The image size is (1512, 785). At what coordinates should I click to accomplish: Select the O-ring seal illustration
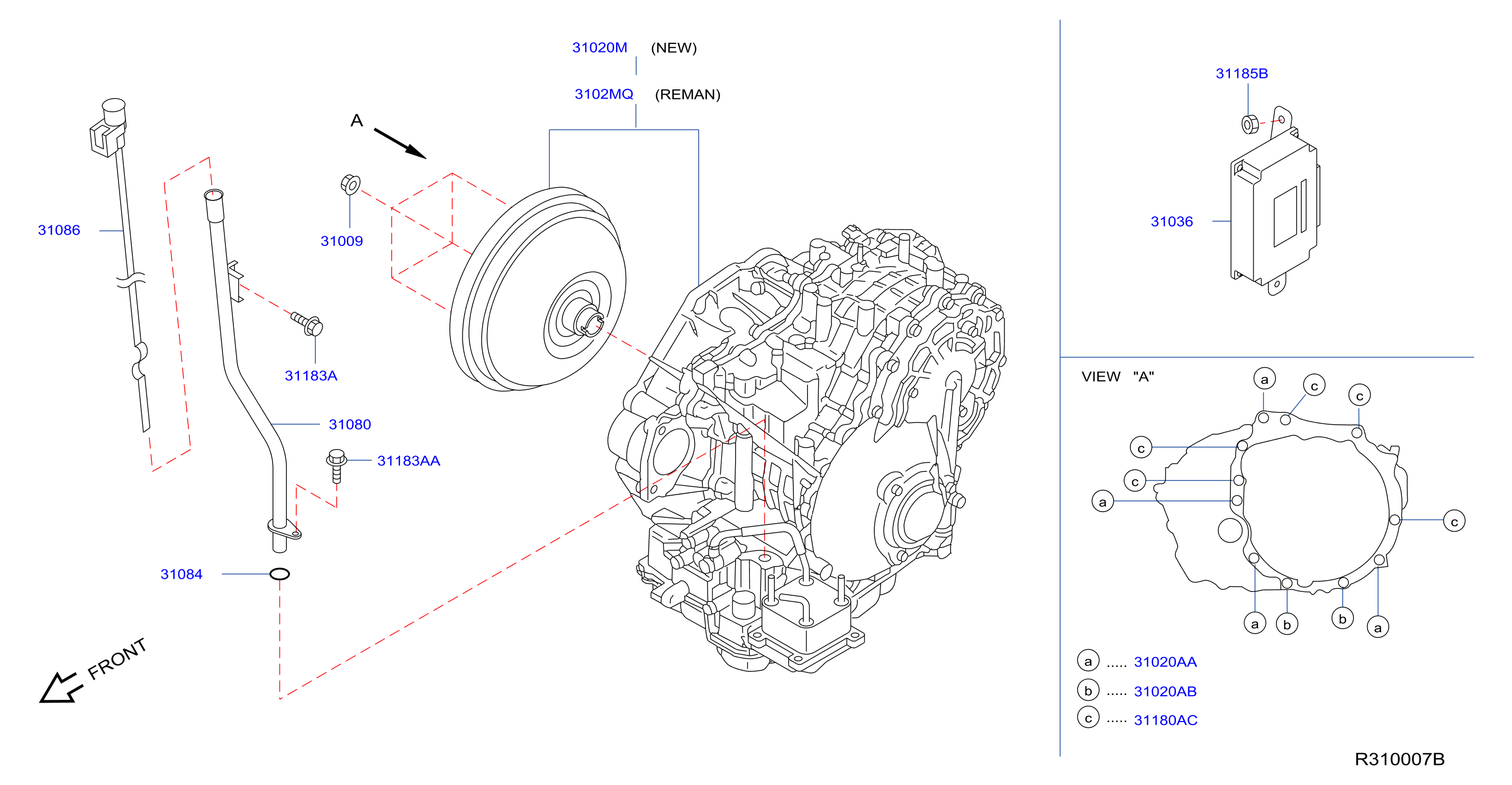[279, 574]
